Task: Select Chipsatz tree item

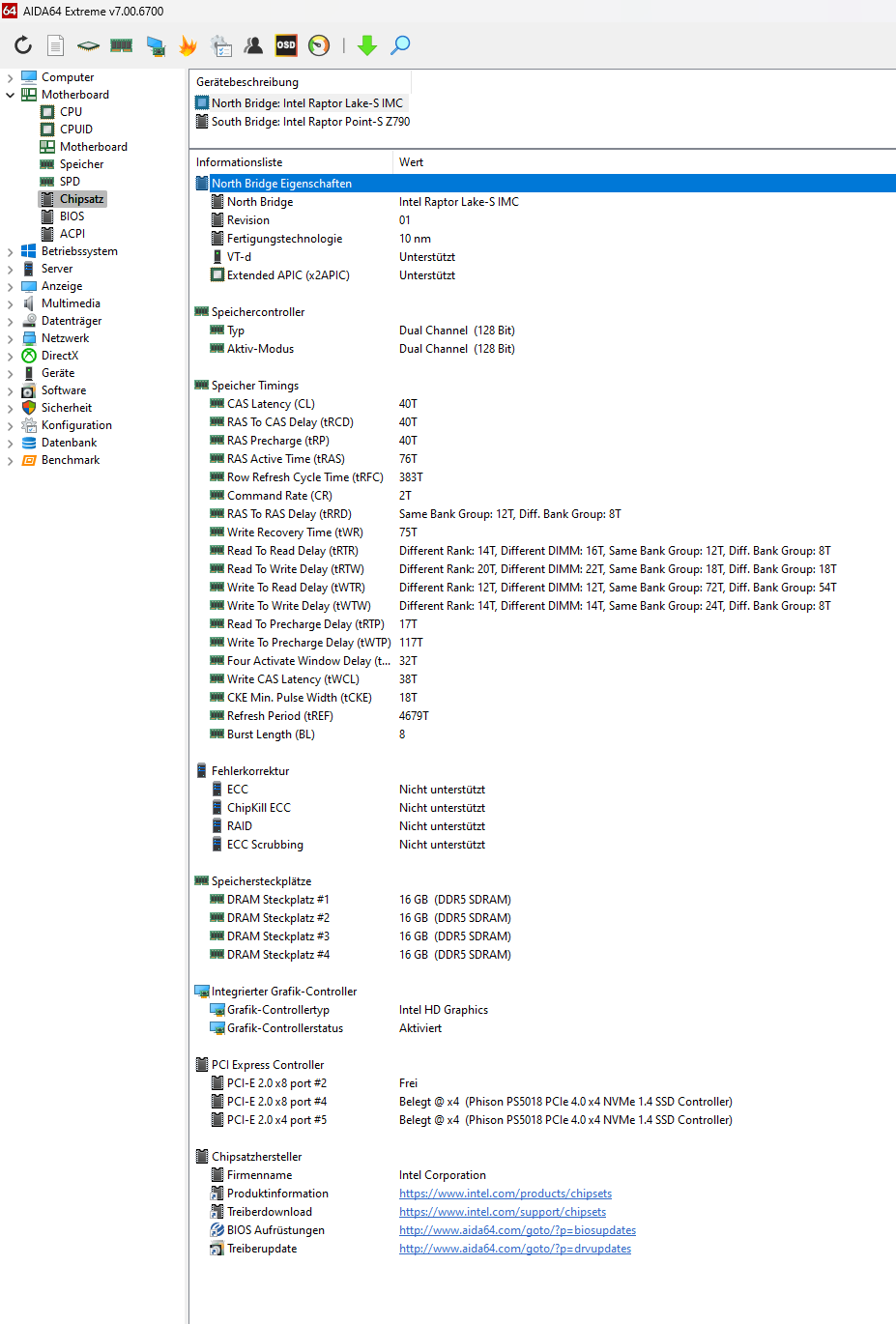Action: [x=81, y=199]
